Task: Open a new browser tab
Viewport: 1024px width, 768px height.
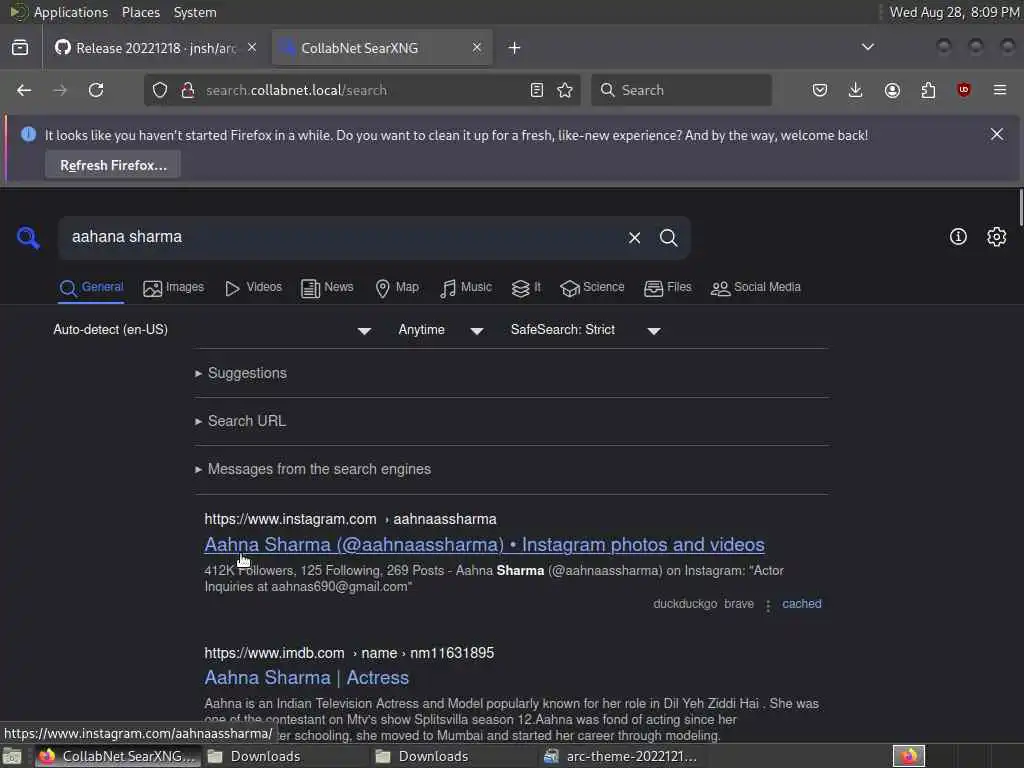Action: tap(515, 48)
